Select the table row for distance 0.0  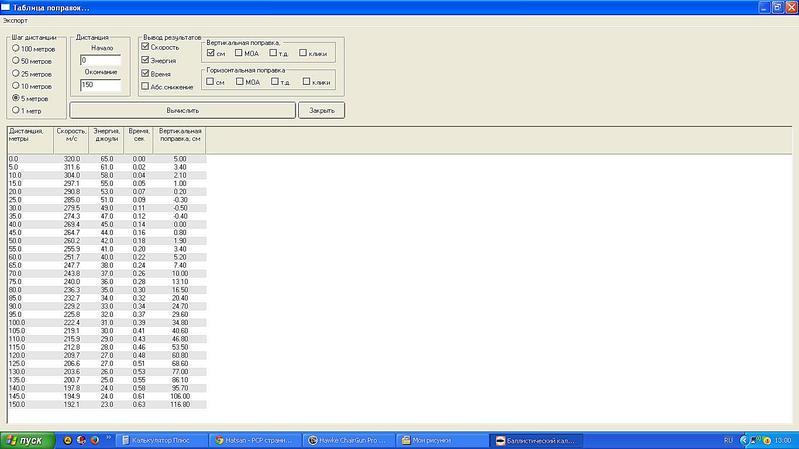(107, 159)
